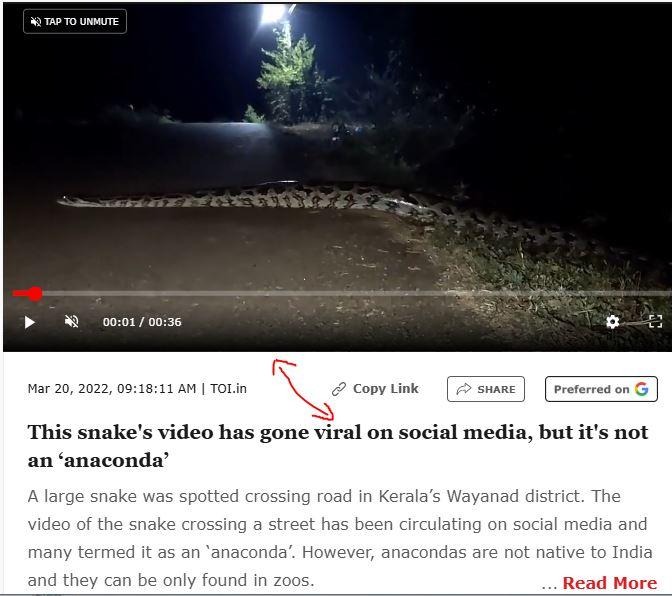Click the curved arrow icon inside SHARE
Viewport: 672px width, 596px height.
pyautogui.click(x=464, y=389)
